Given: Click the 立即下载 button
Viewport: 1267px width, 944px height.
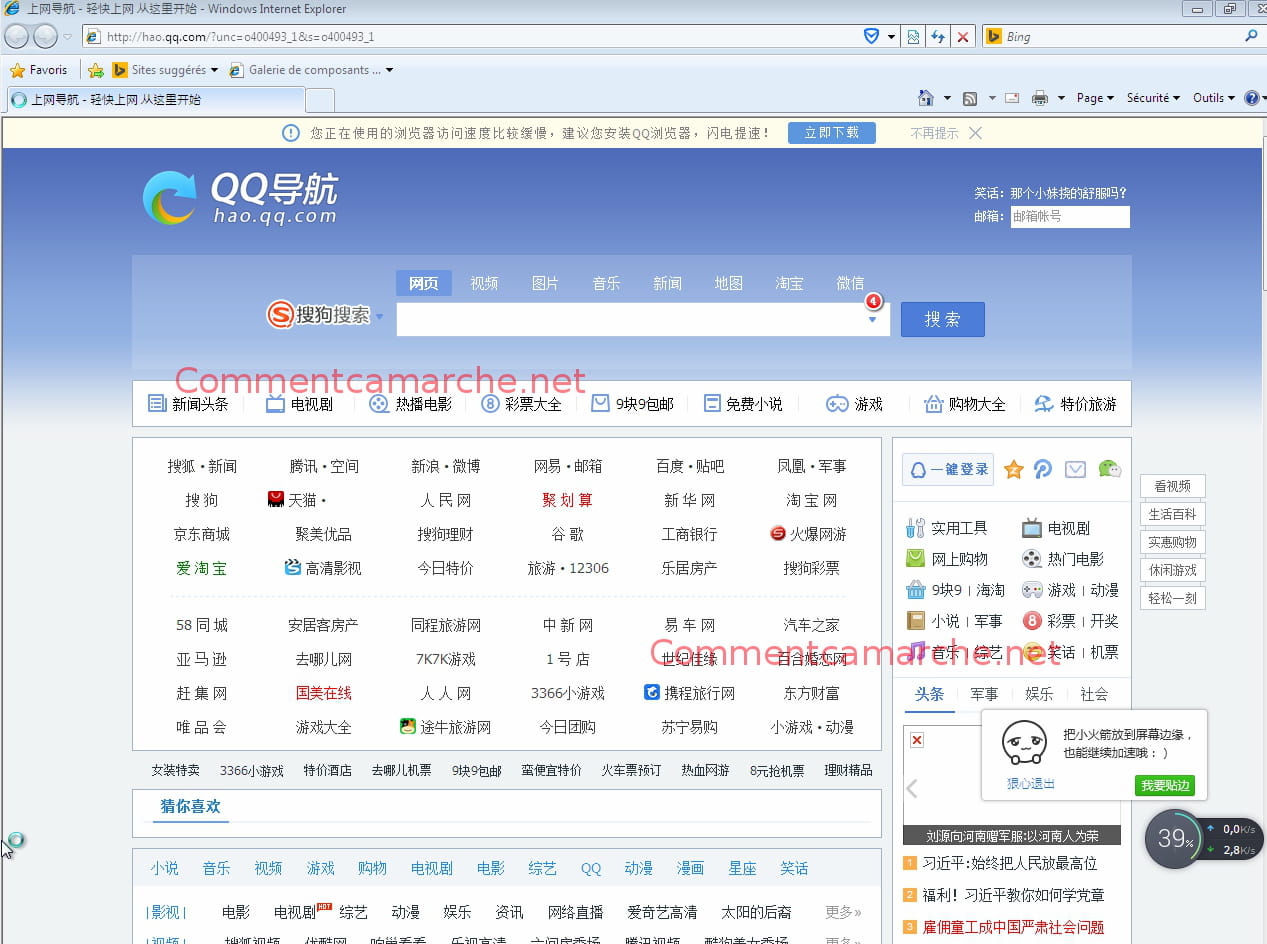Looking at the screenshot, I should (832, 133).
